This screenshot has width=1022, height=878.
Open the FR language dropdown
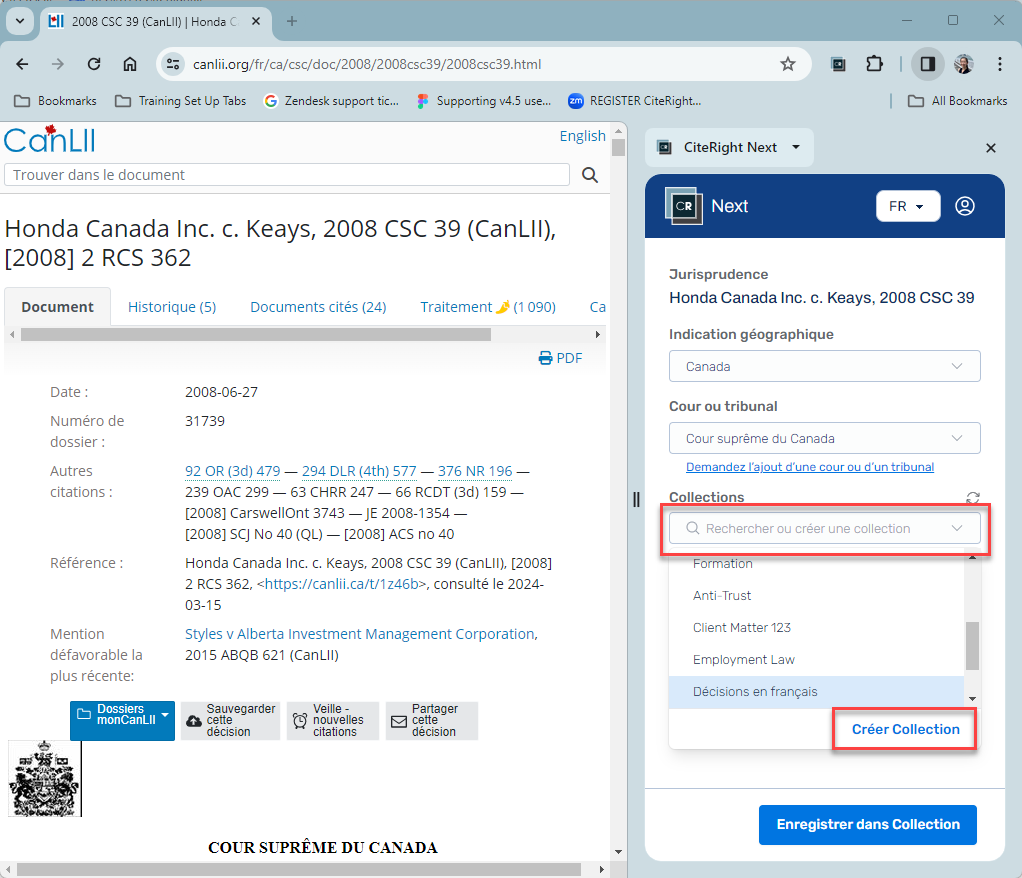tap(908, 206)
